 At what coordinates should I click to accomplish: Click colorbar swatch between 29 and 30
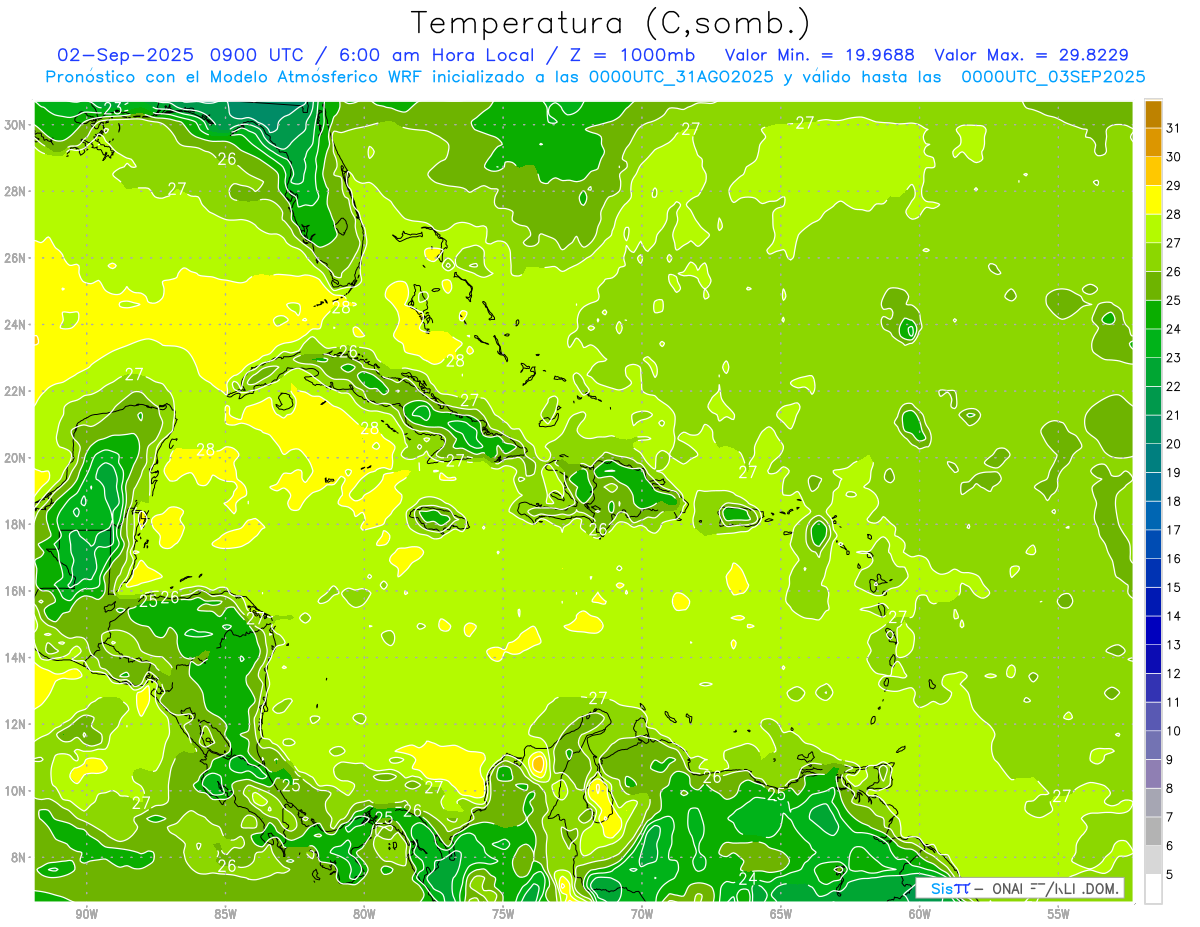point(1153,171)
